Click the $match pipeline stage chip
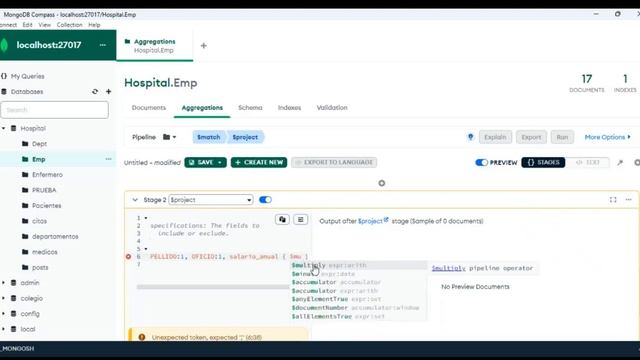Screen dimensions: 640x360 click(x=209, y=137)
